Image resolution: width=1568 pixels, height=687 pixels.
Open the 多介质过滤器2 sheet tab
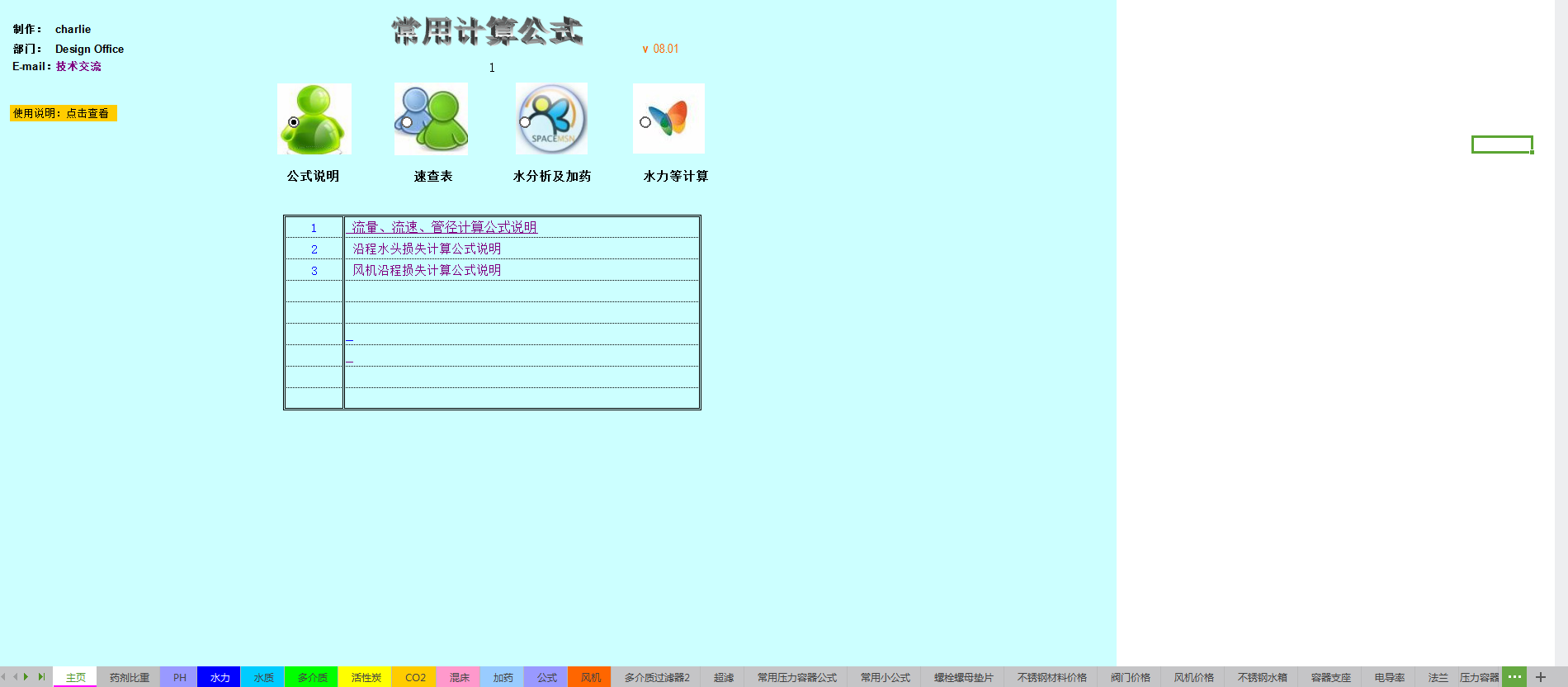coord(657,677)
